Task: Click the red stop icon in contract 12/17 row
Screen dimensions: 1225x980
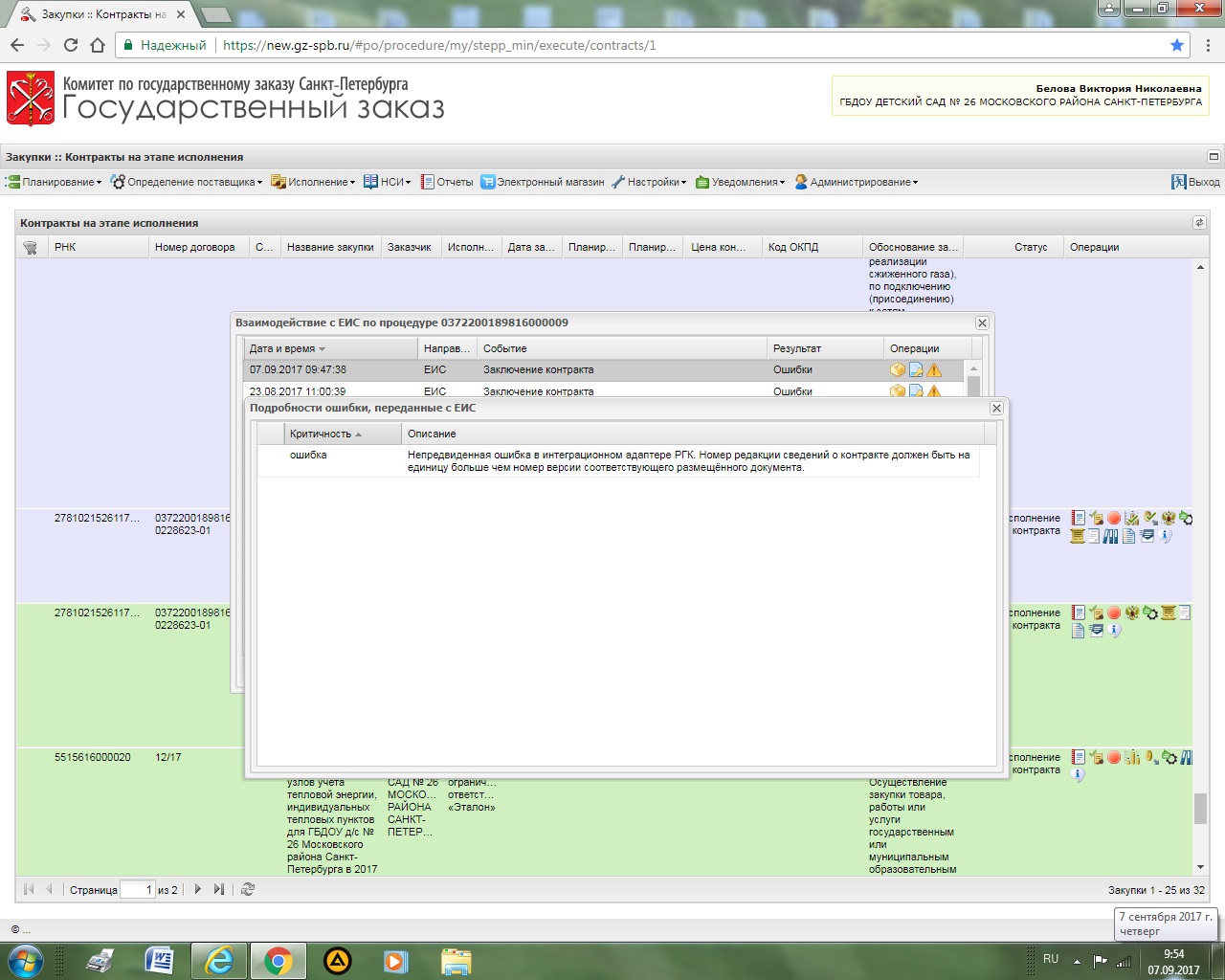Action: (x=1114, y=758)
